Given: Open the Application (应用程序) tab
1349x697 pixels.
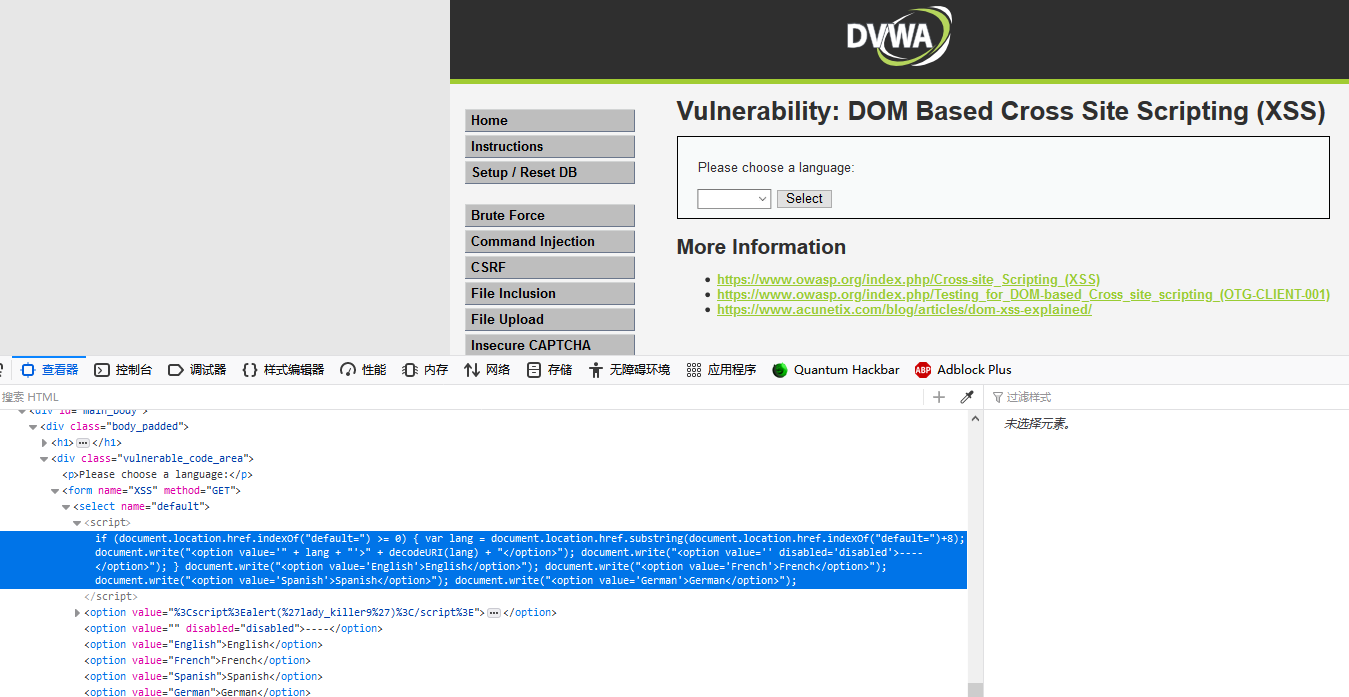Looking at the screenshot, I should point(721,370).
